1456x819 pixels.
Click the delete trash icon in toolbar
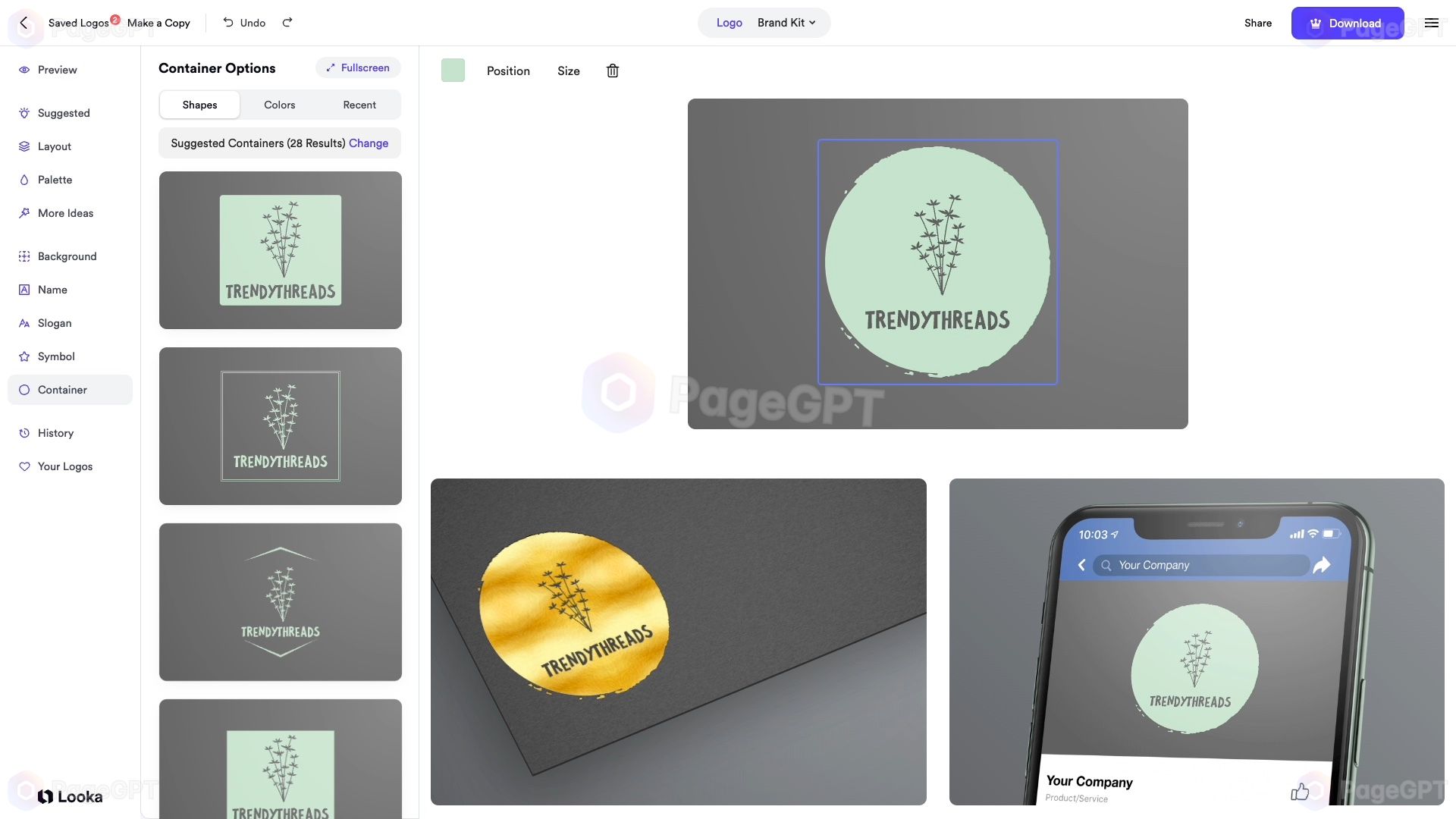click(x=612, y=70)
